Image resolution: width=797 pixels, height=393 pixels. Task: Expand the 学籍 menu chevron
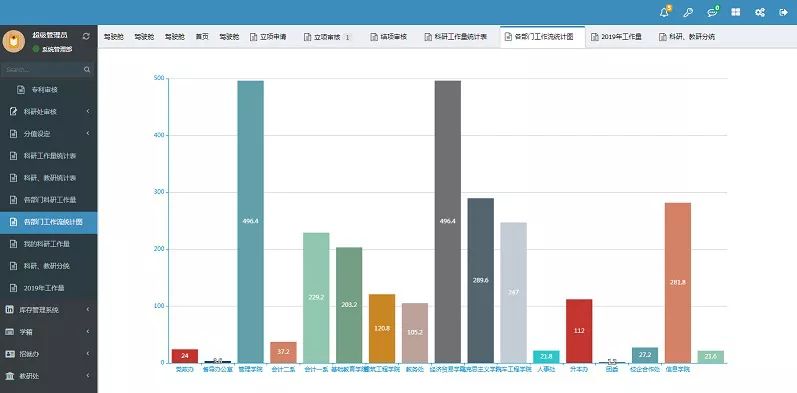pyautogui.click(x=87, y=331)
